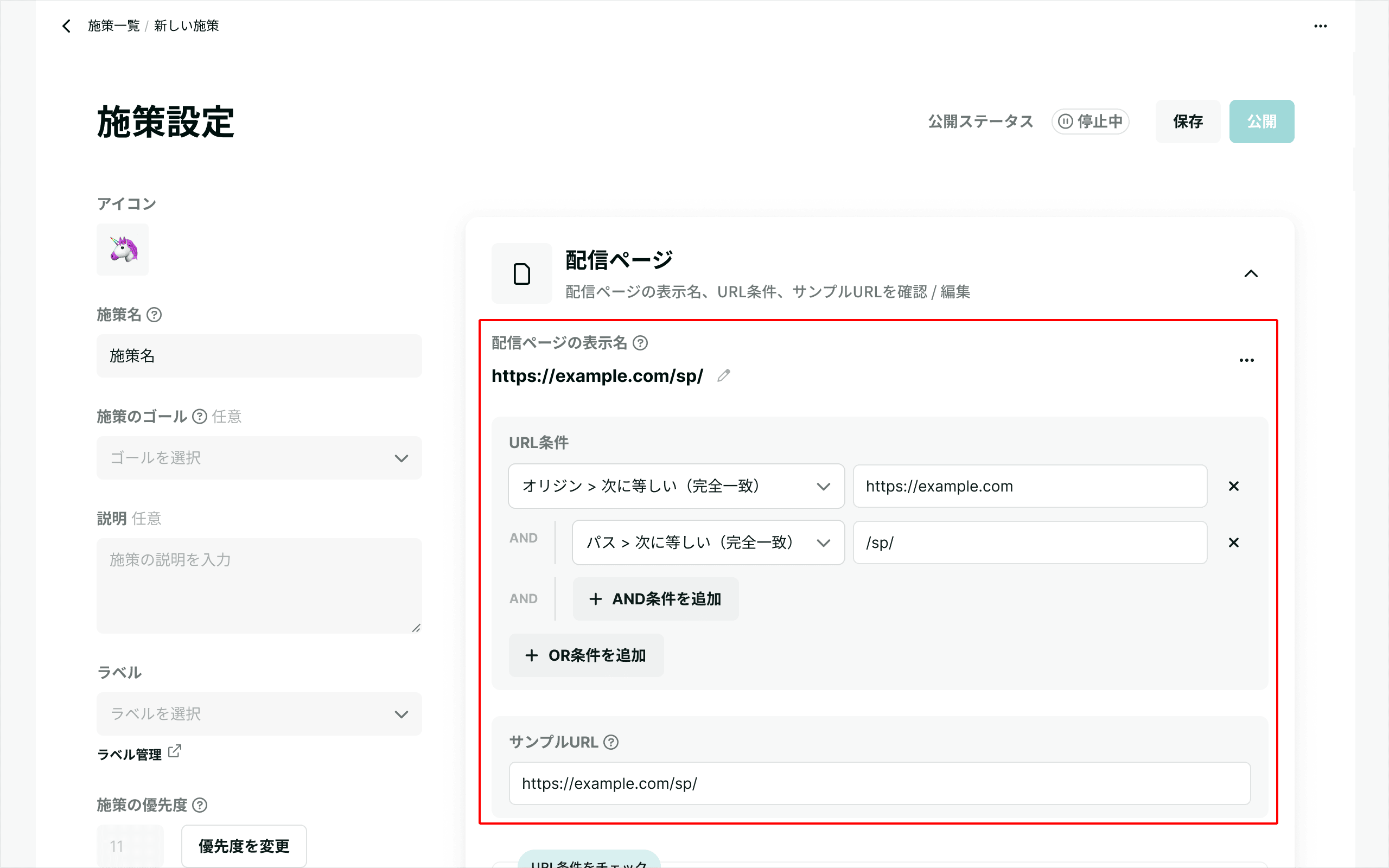Screen dimensions: 1389x868
Task: Click AND条件を追加 button
Action: [x=655, y=599]
